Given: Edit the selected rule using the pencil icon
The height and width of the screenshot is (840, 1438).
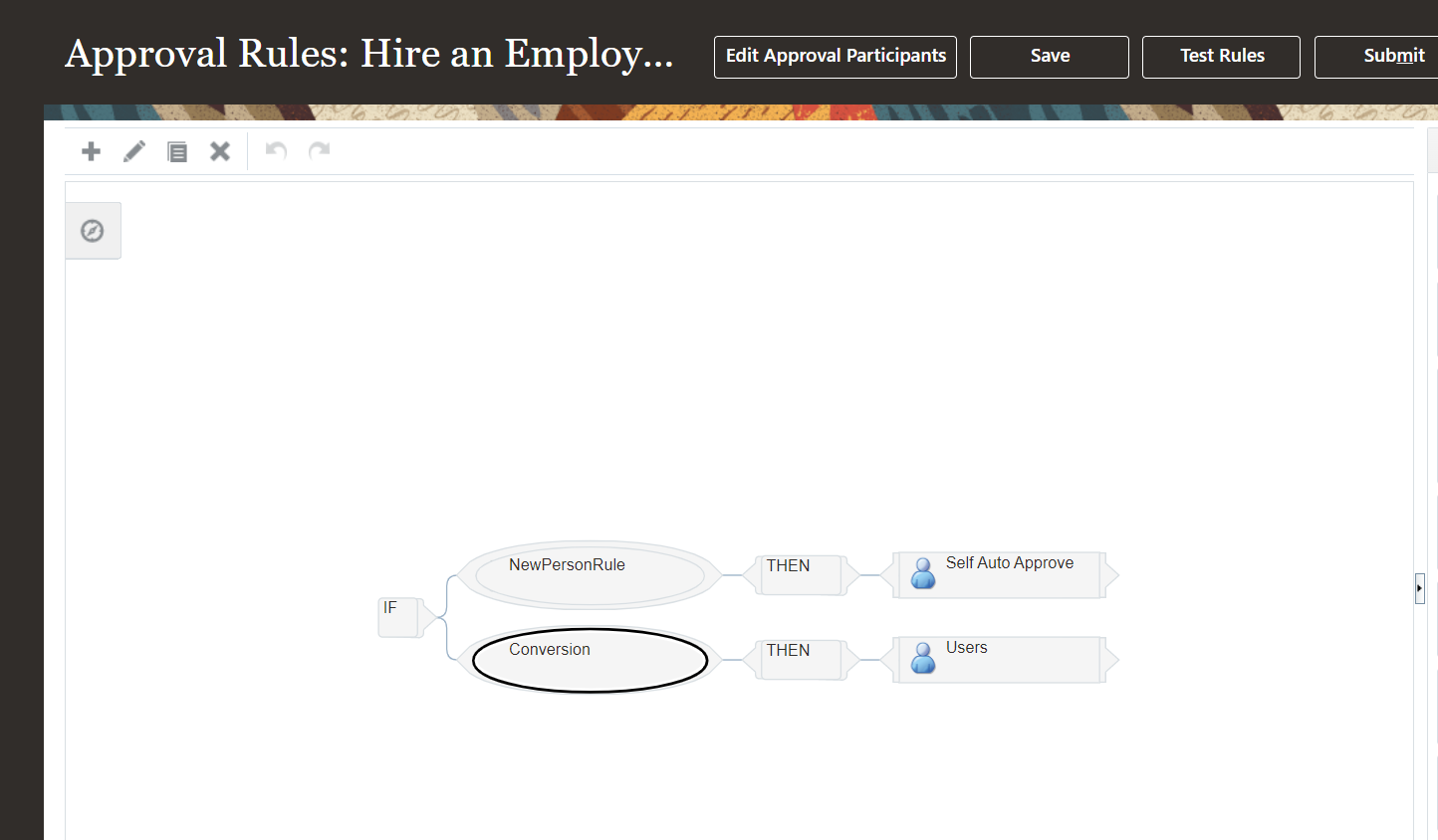Looking at the screenshot, I should [133, 151].
